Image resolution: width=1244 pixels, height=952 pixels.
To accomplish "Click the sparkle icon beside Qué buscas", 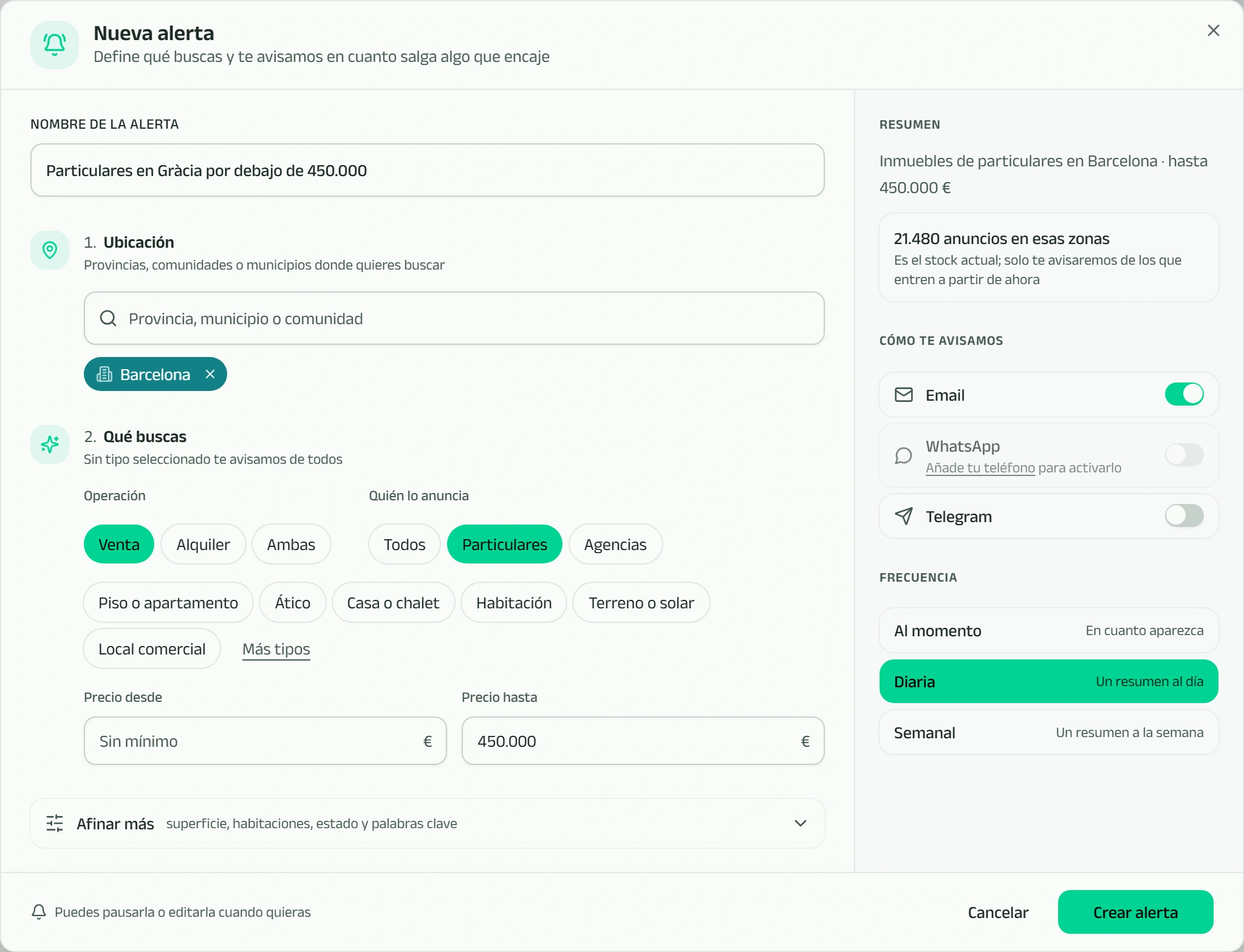I will pyautogui.click(x=50, y=444).
